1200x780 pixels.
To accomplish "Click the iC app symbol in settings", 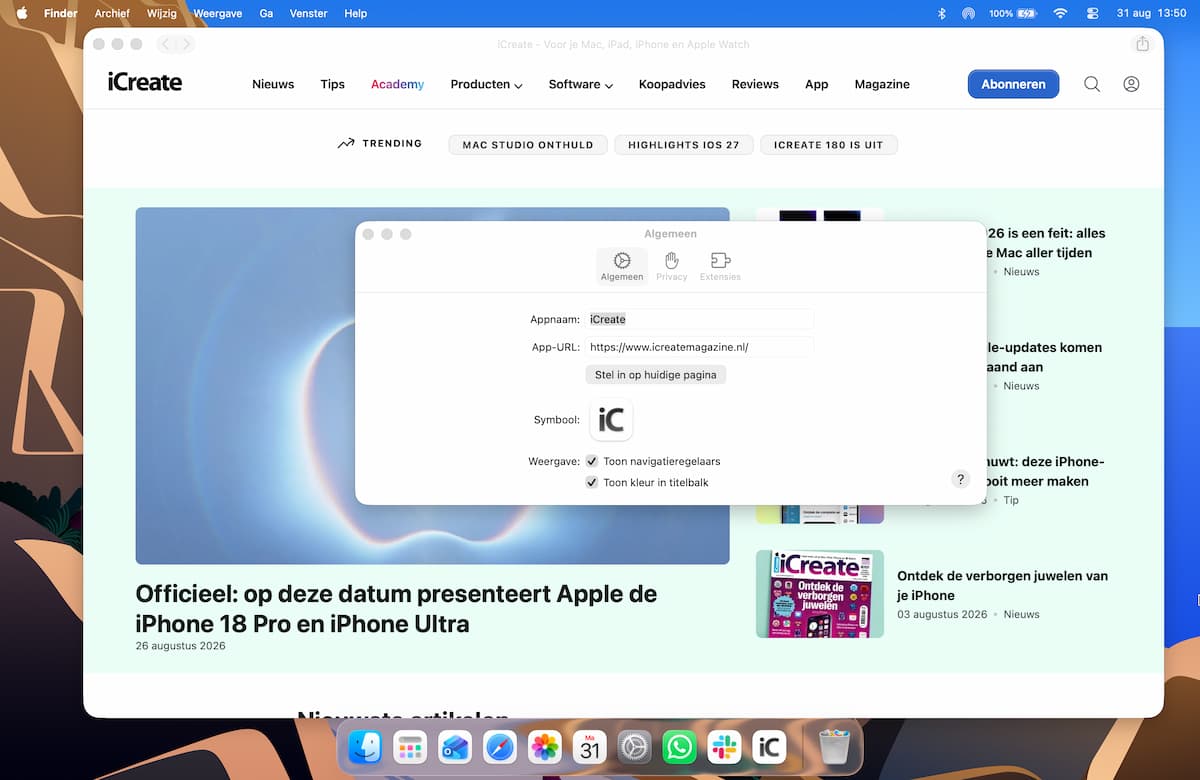I will (611, 420).
